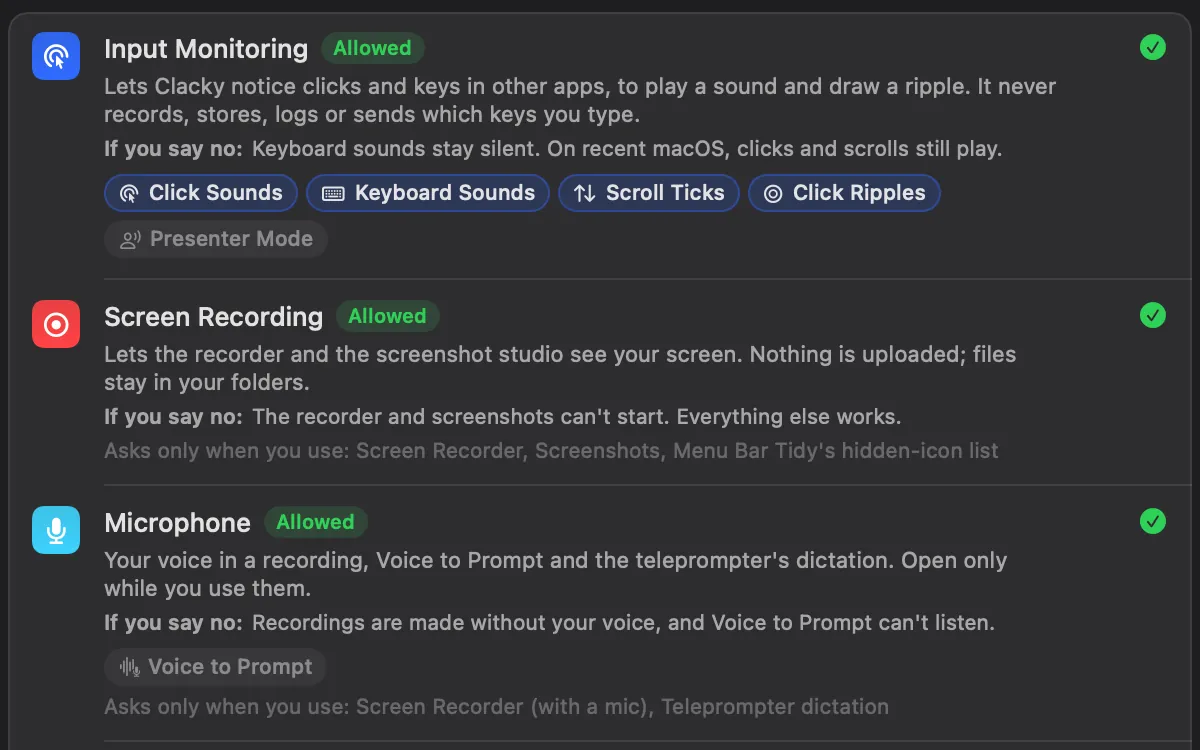This screenshot has width=1200, height=750.
Task: Select the Keyboard Sounds chip
Action: tap(428, 193)
